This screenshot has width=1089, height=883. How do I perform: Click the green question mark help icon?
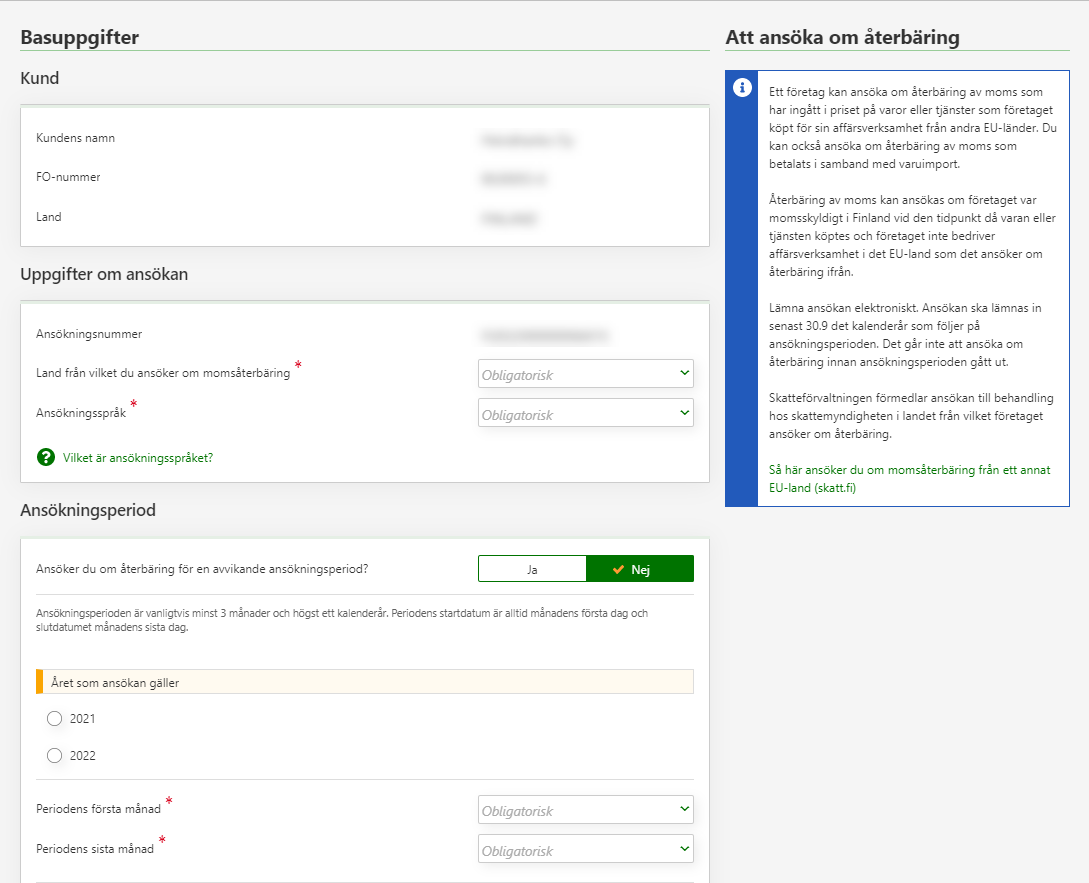[x=45, y=457]
